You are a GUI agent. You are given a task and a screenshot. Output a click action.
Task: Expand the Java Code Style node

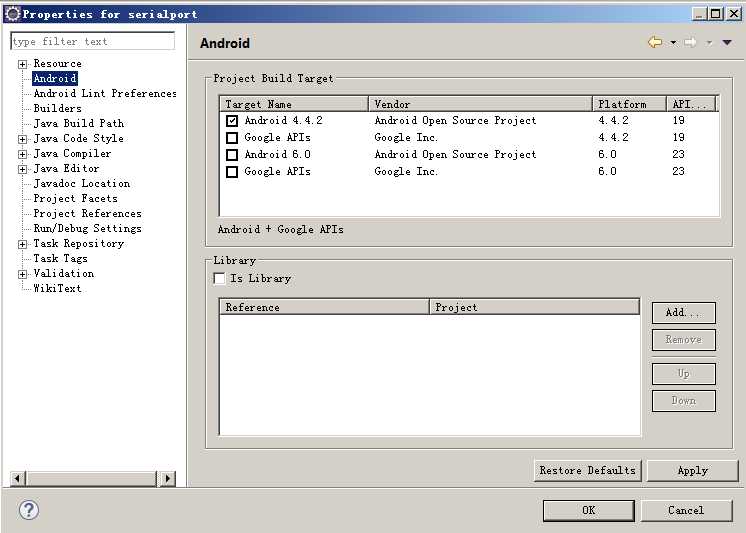22,139
